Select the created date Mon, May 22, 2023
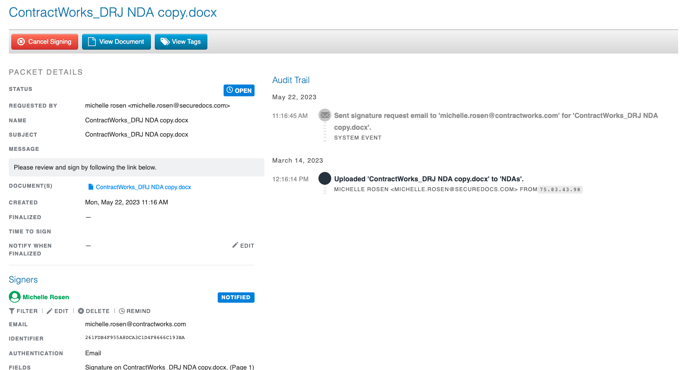 [126, 202]
